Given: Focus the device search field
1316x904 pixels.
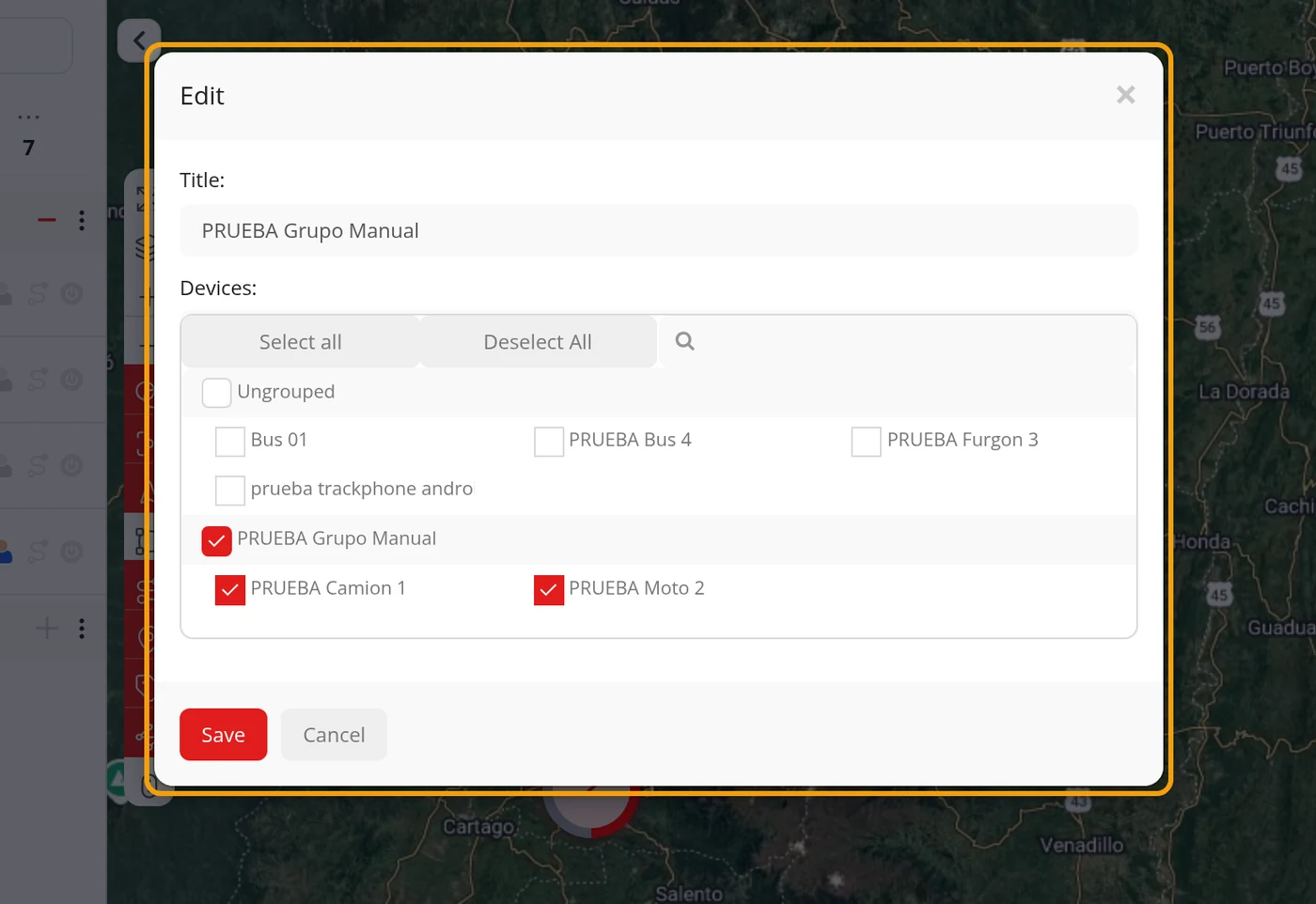Looking at the screenshot, I should pyautogui.click(x=898, y=341).
